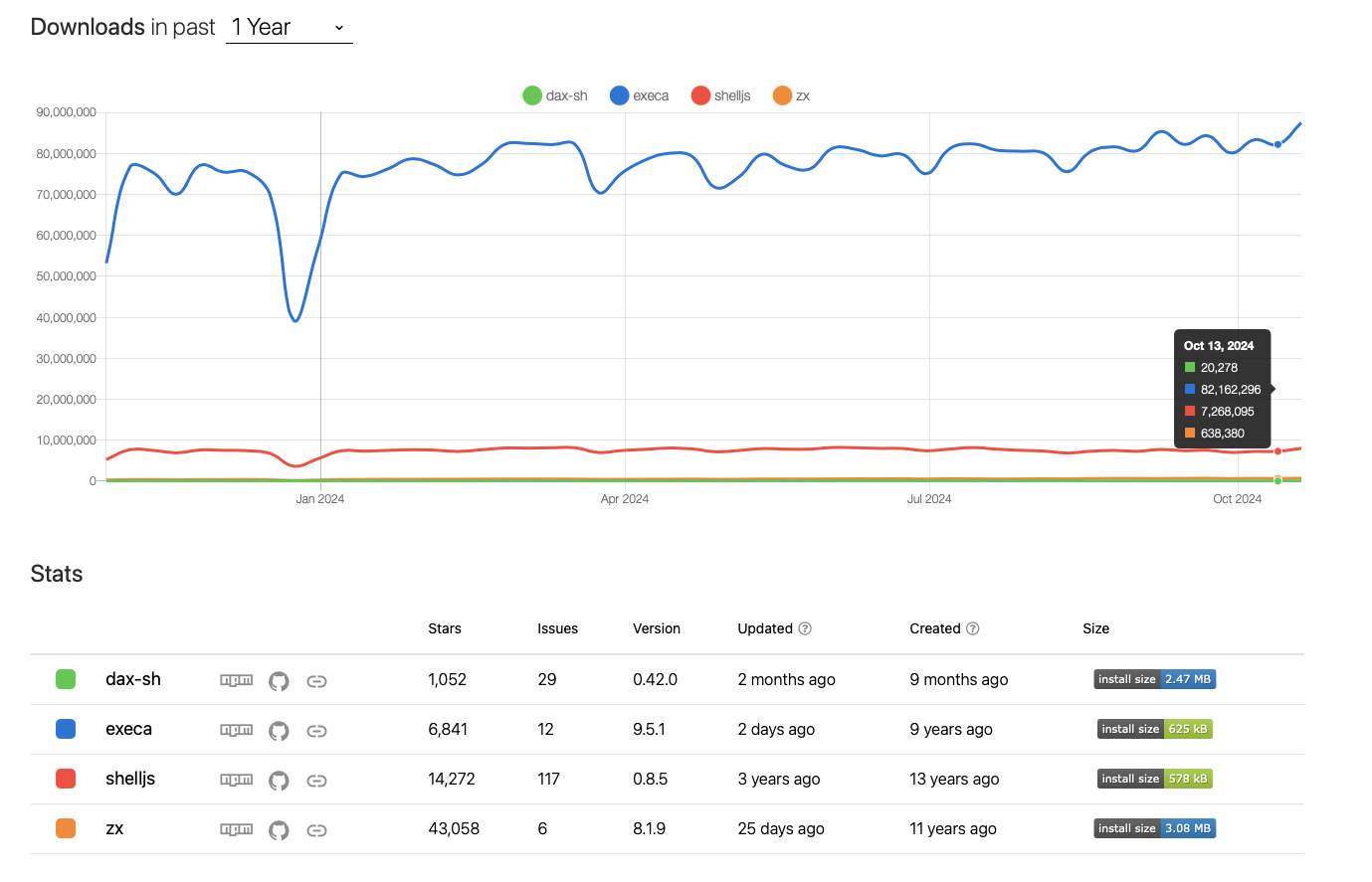Open the GitHub icon for shelljs
This screenshot has height=882, width=1372.
click(x=279, y=781)
